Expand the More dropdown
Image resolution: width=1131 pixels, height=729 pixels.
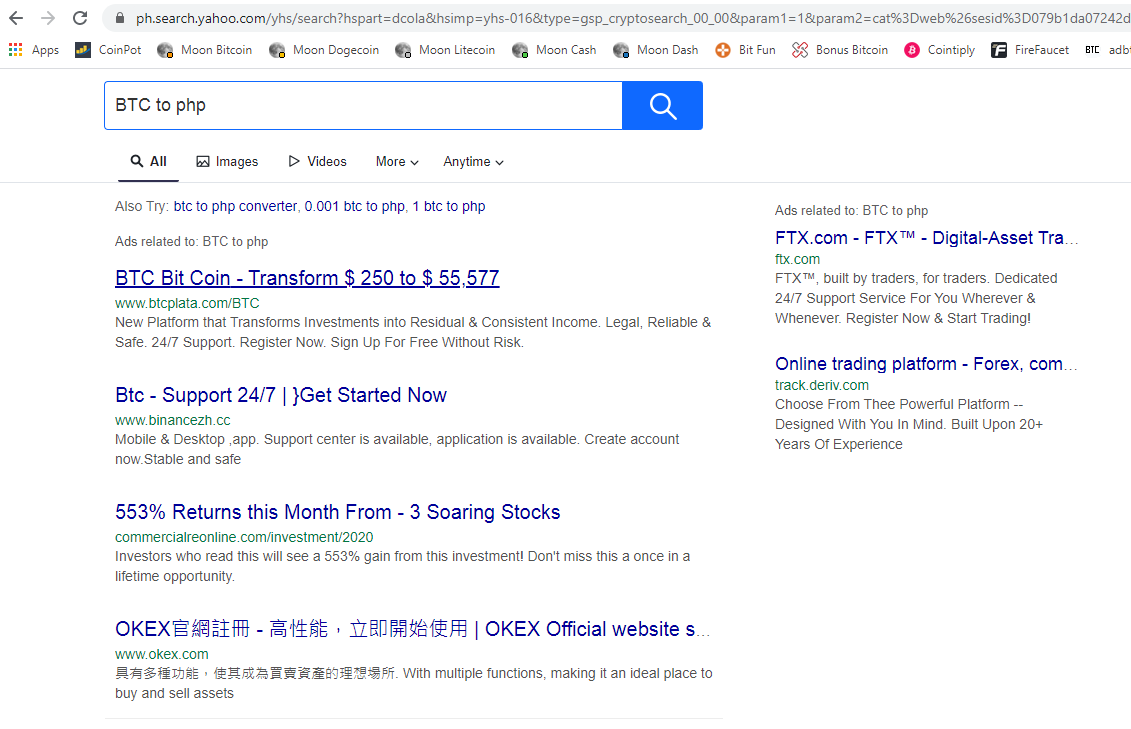point(397,162)
